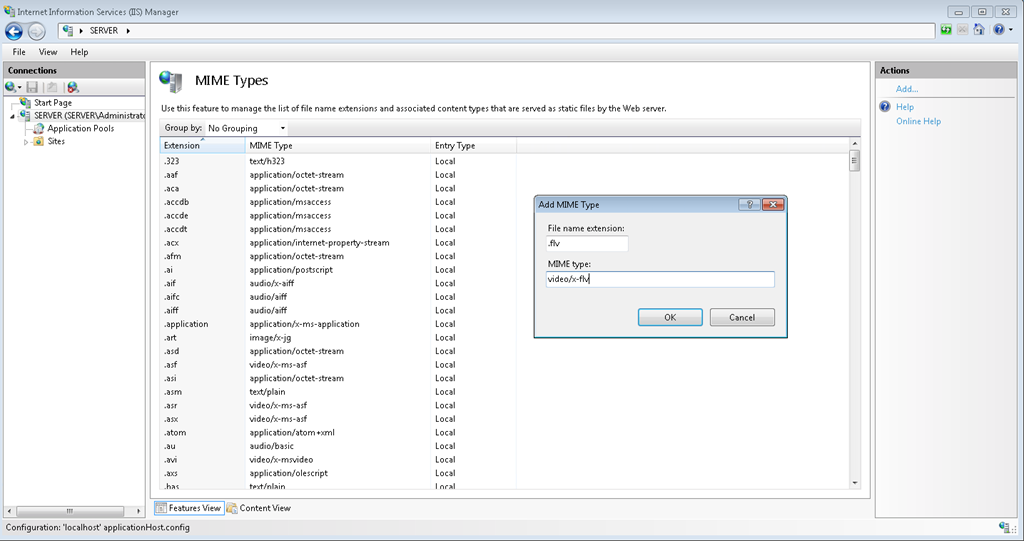The image size is (1024, 541).
Task: Click the server icon in the address bar
Action: pyautogui.click(x=68, y=31)
